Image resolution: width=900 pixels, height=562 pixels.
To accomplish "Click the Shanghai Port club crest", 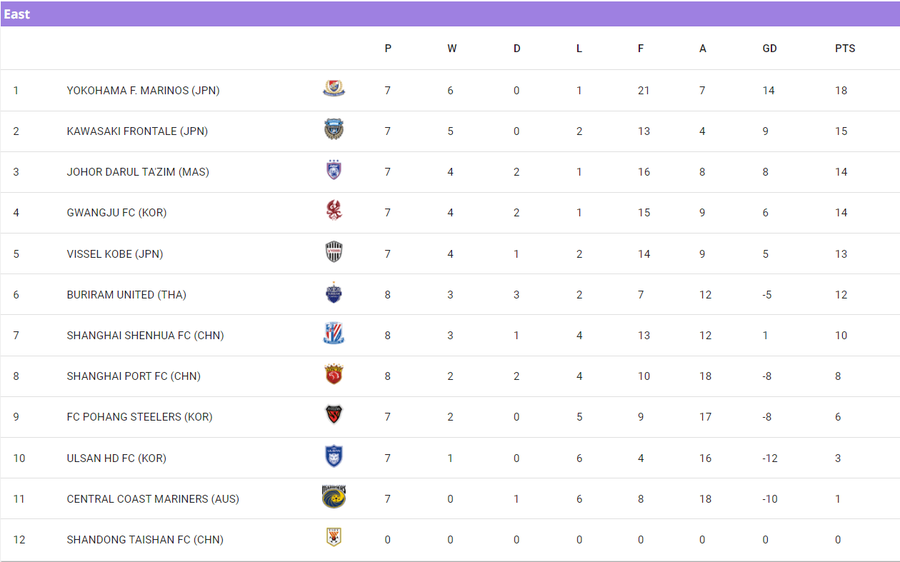I will (x=334, y=376).
